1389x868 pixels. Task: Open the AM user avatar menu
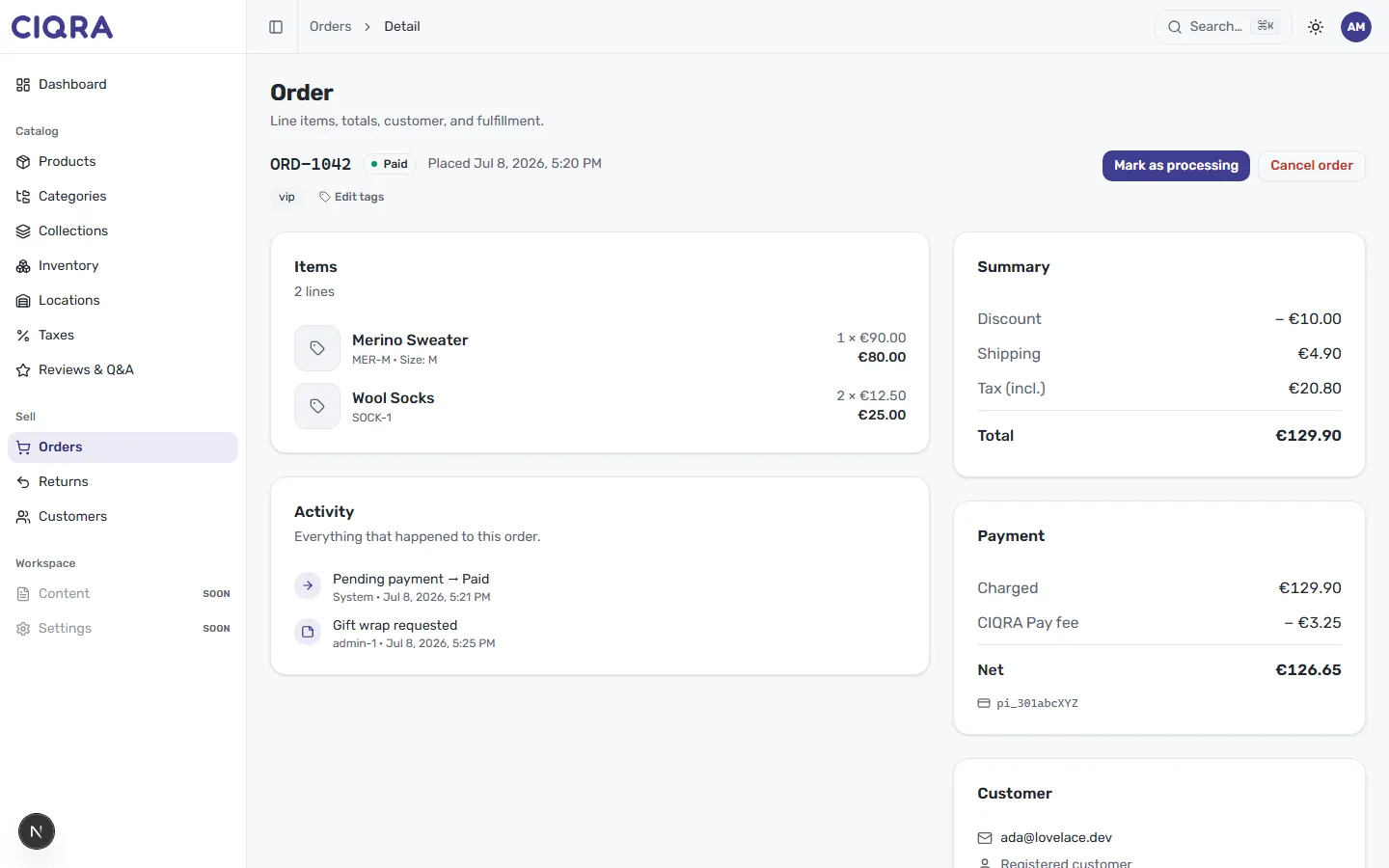(x=1356, y=27)
